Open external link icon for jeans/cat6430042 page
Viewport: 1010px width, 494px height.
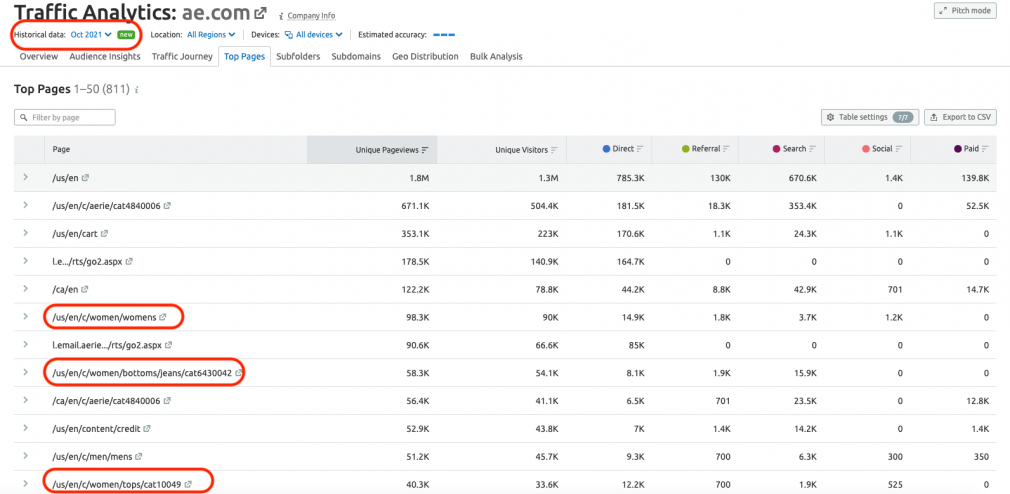tap(238, 373)
